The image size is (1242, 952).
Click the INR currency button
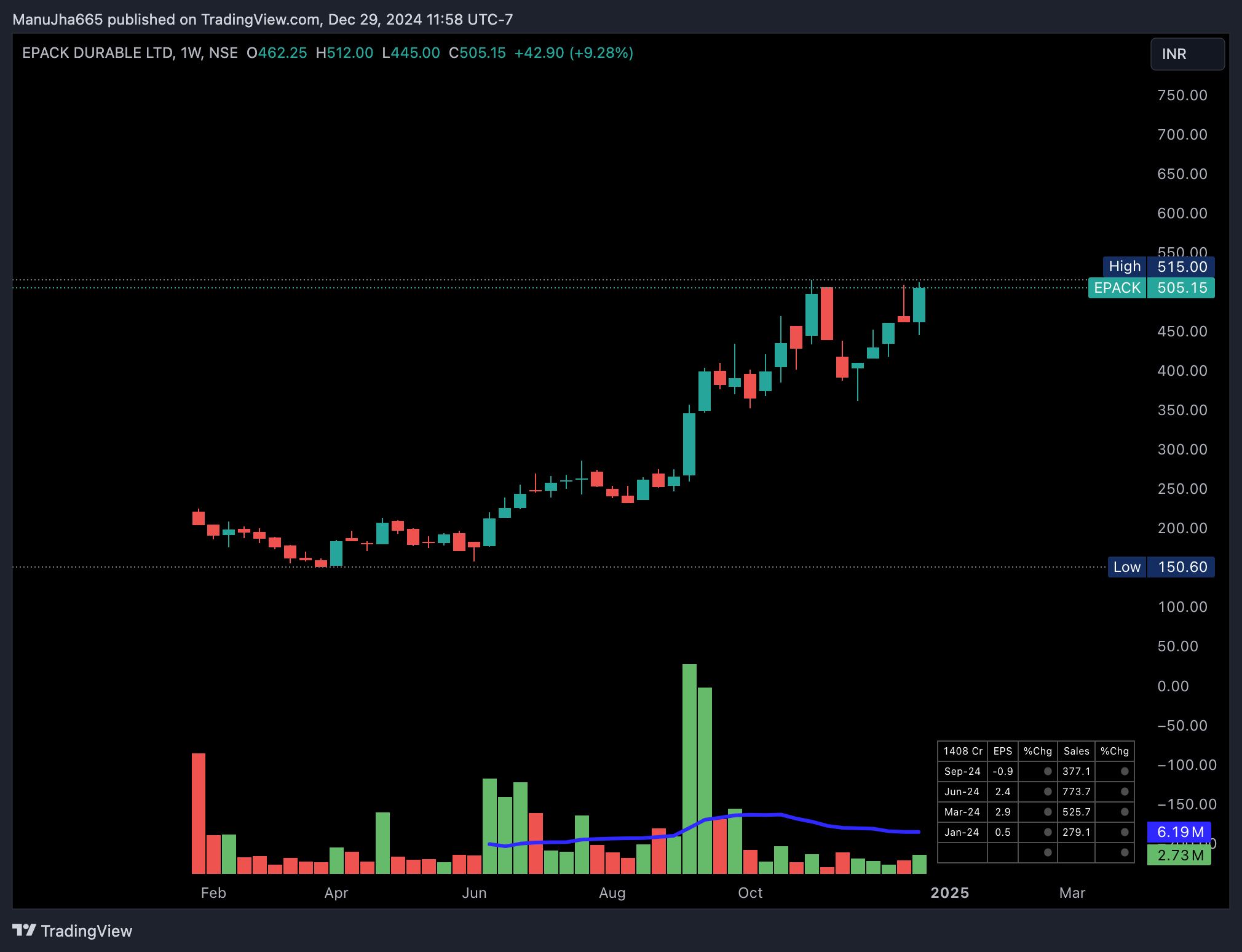1187,54
